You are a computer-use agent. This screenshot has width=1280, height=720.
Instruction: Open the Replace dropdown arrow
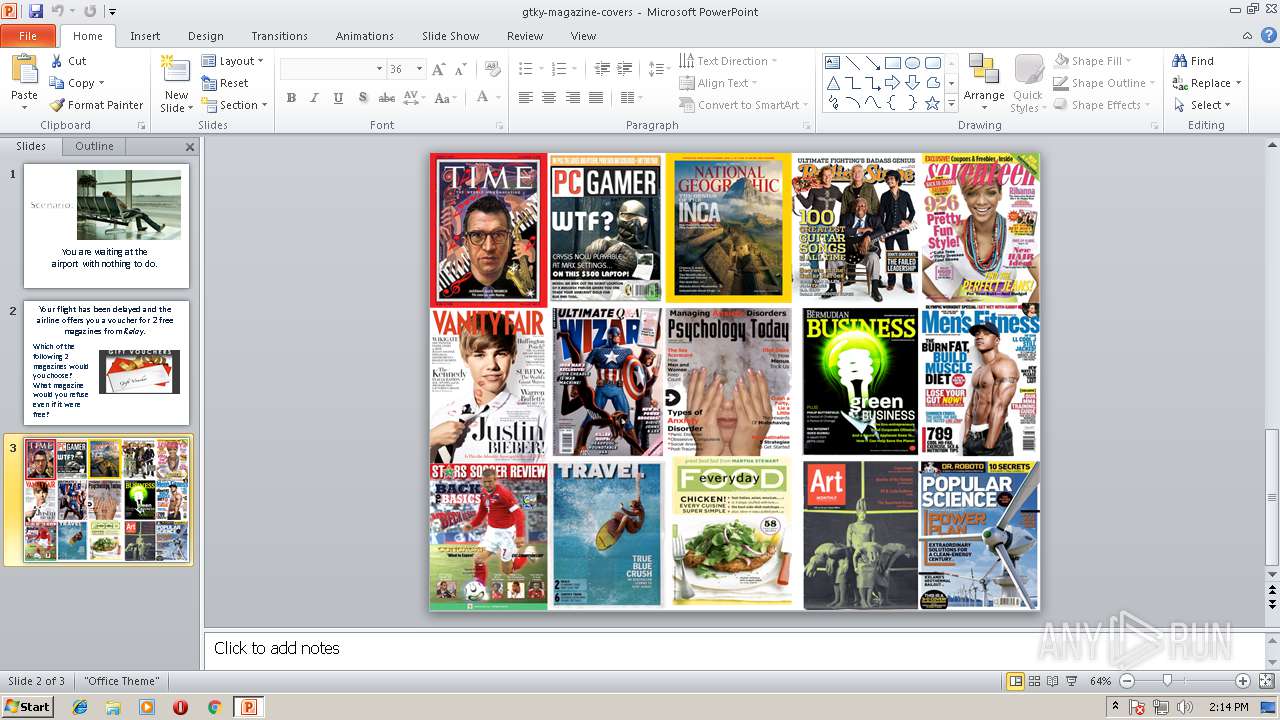[x=1238, y=83]
